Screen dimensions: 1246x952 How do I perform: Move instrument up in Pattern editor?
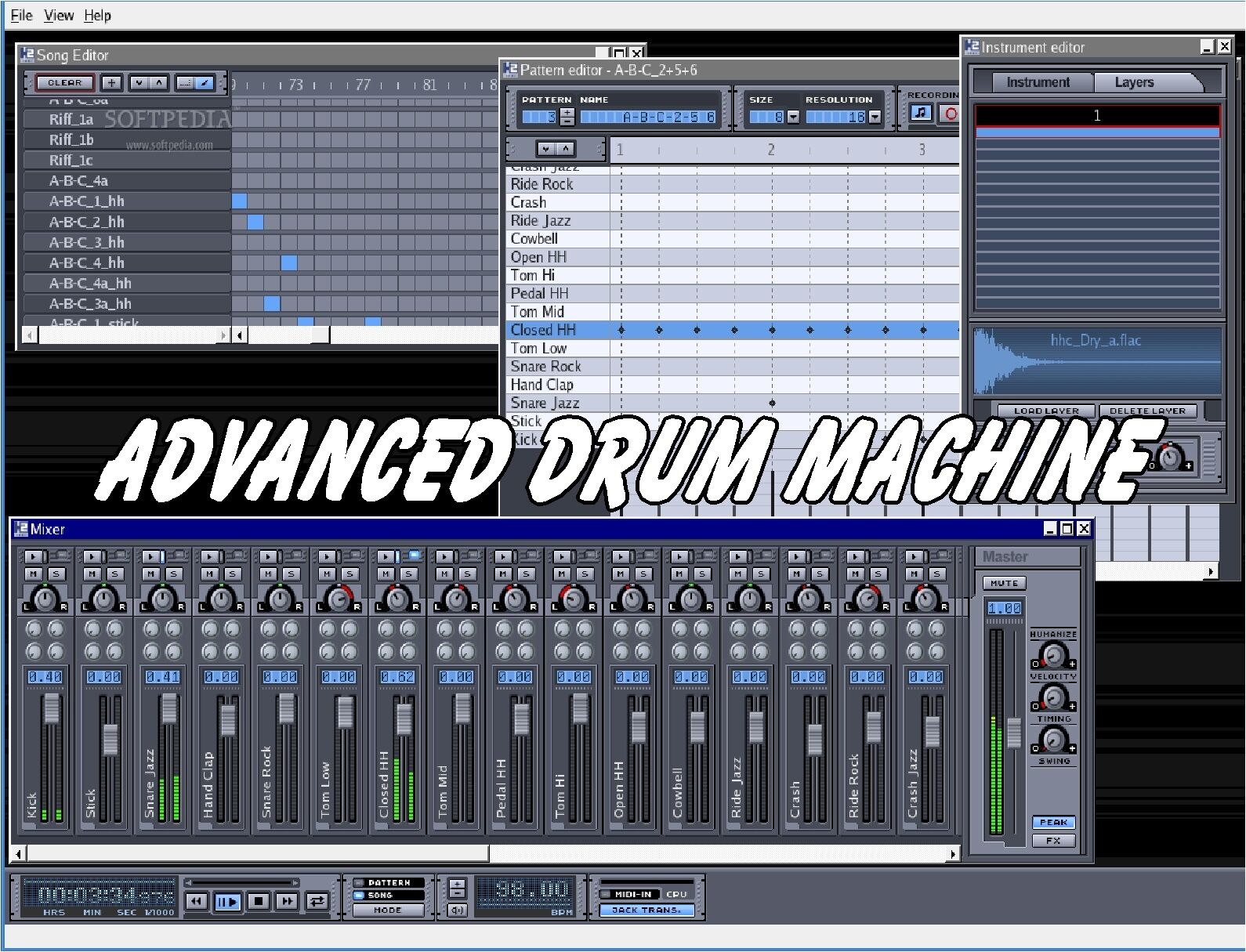coord(566,149)
